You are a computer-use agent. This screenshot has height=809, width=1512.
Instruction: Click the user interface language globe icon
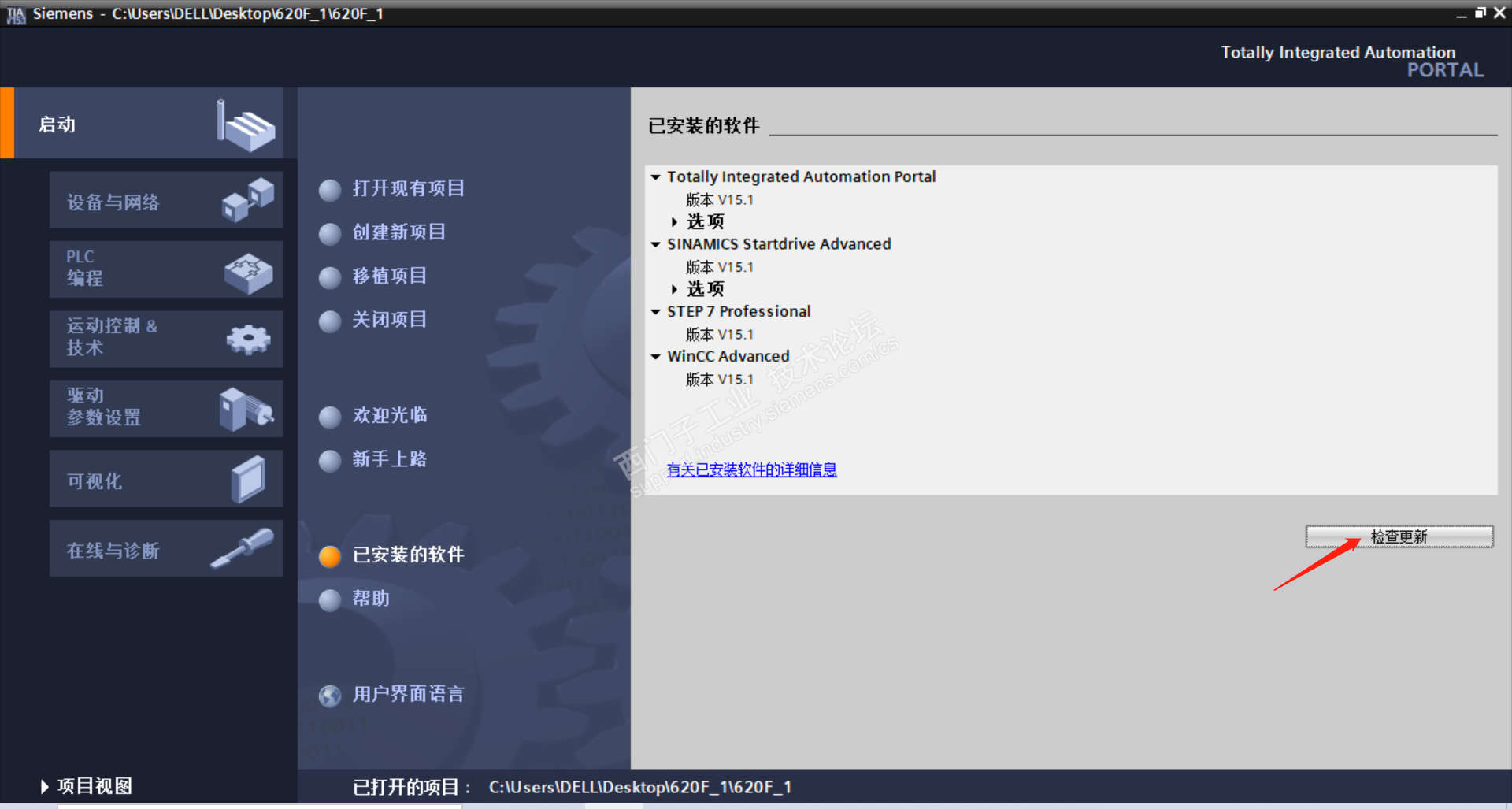(x=330, y=696)
